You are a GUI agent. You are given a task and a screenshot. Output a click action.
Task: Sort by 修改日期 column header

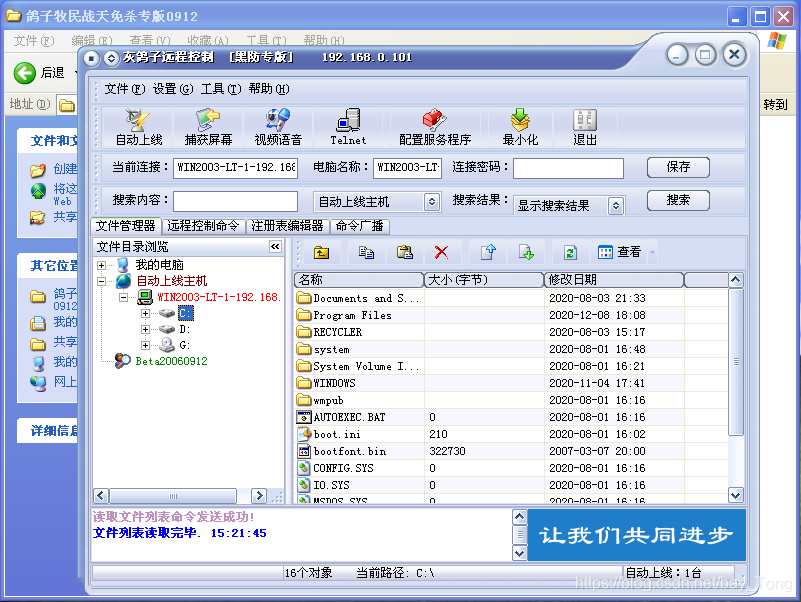tap(614, 280)
